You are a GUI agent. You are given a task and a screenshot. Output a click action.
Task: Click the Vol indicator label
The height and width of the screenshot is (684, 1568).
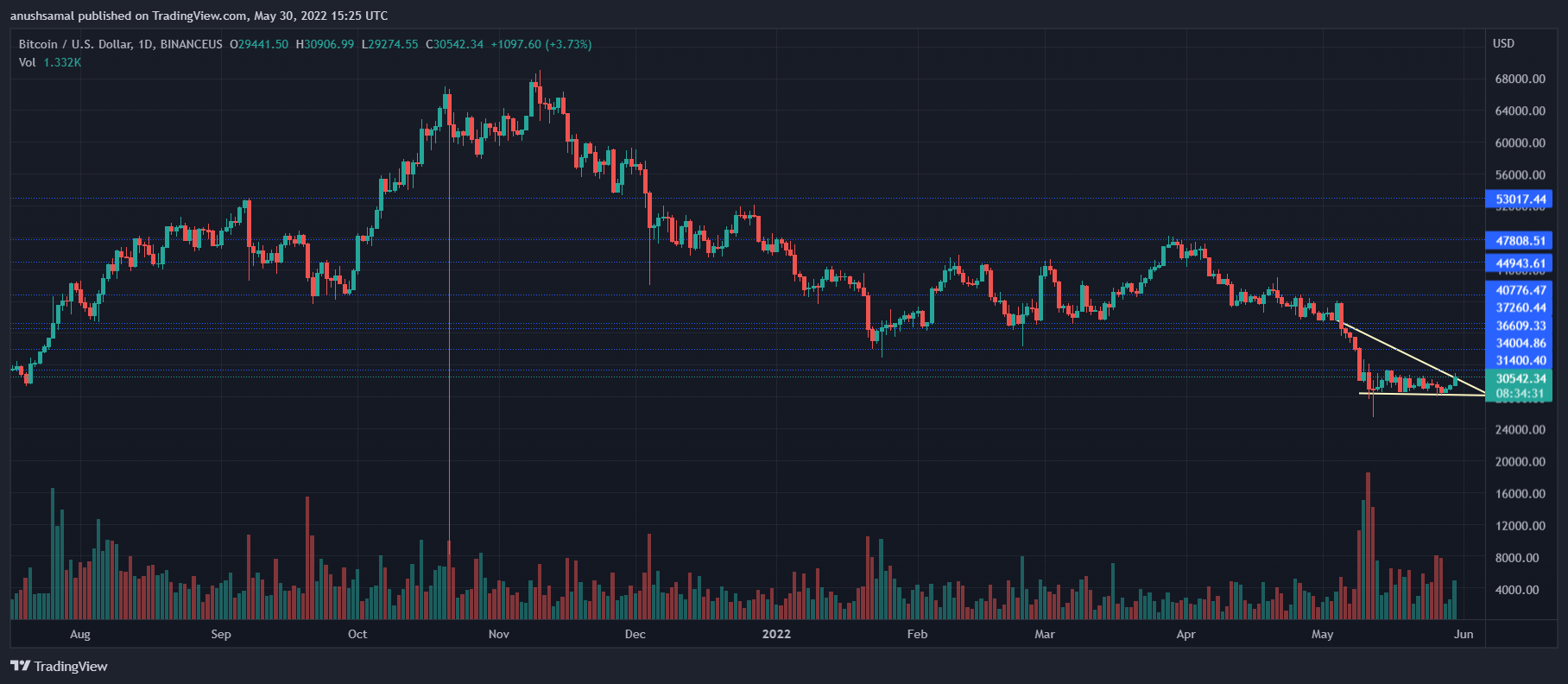(28, 62)
